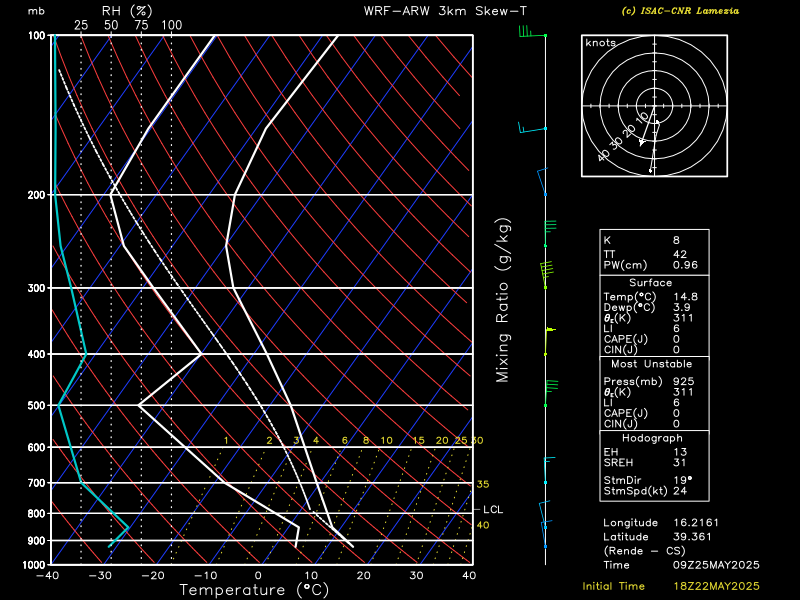Select the hodograph circular plot
The image size is (800, 600).
coord(654,106)
